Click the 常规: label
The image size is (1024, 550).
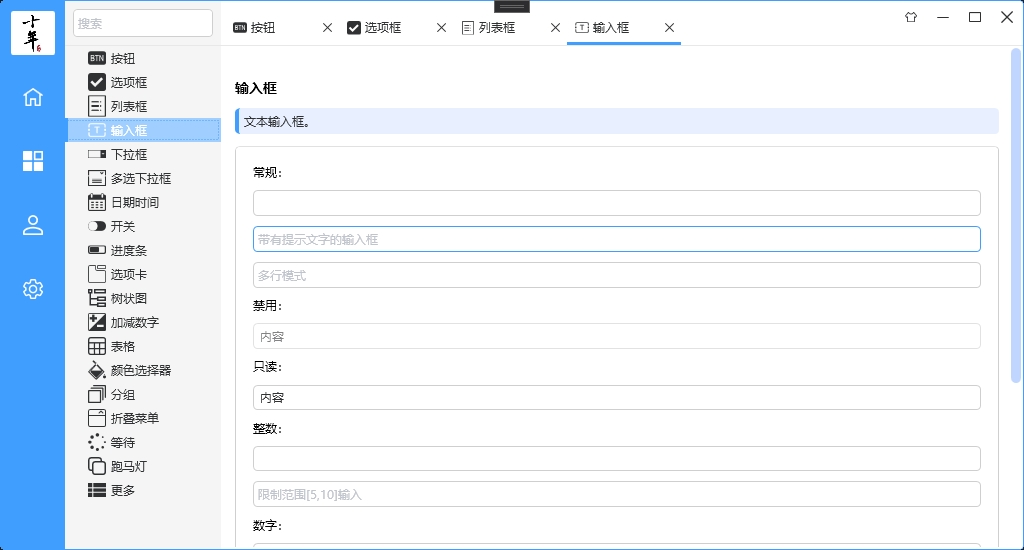(x=267, y=172)
